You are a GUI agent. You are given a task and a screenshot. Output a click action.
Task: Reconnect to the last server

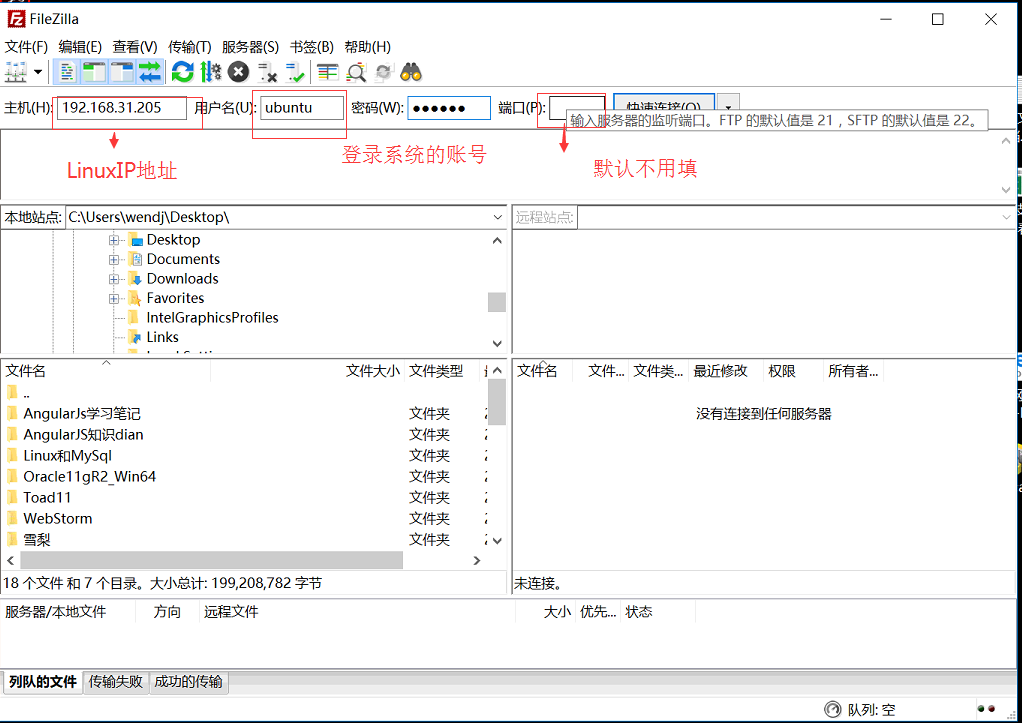[295, 72]
